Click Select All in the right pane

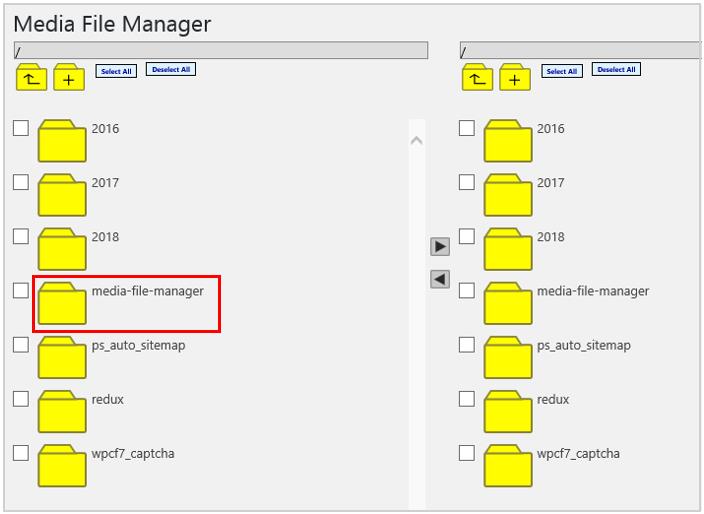pyautogui.click(x=562, y=71)
